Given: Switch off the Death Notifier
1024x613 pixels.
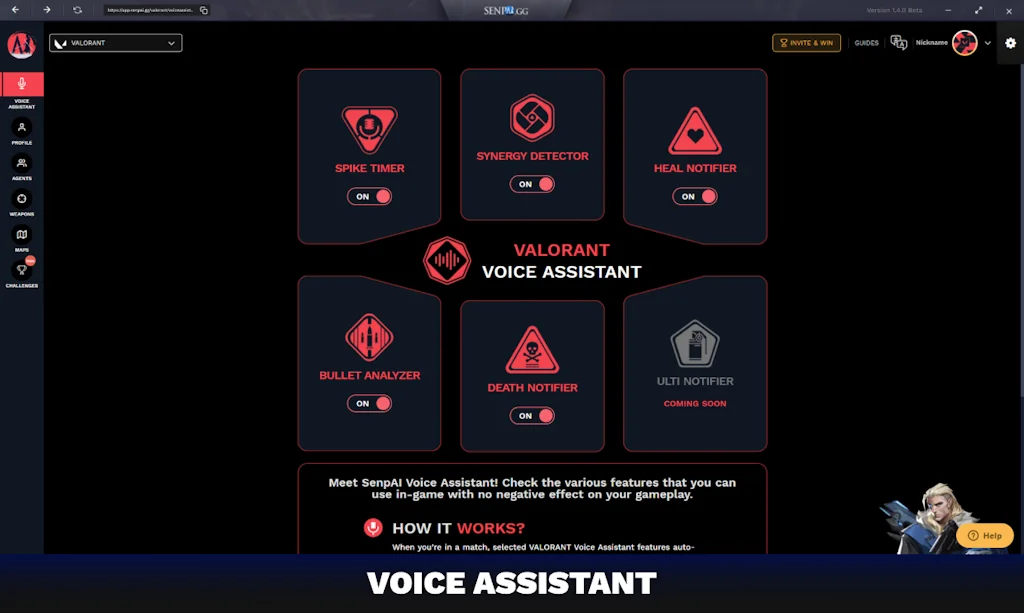Looking at the screenshot, I should pos(532,415).
